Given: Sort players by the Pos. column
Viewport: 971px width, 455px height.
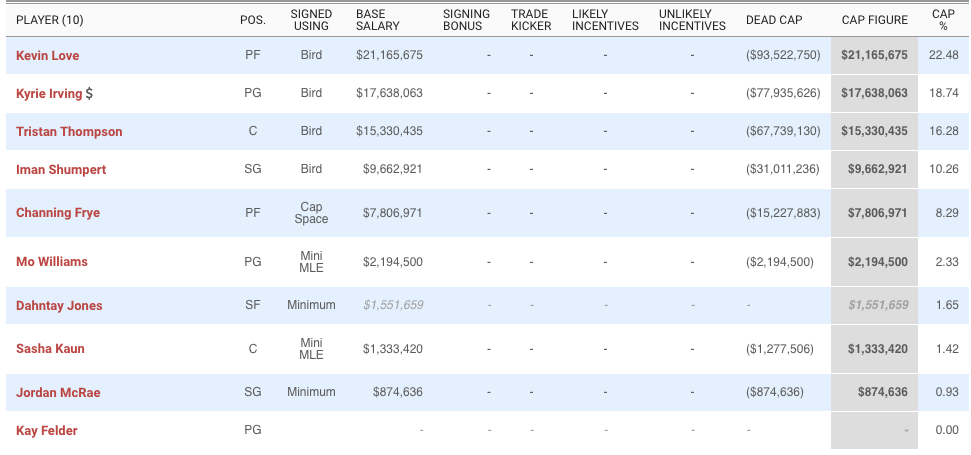Looking at the screenshot, I should pos(252,20).
